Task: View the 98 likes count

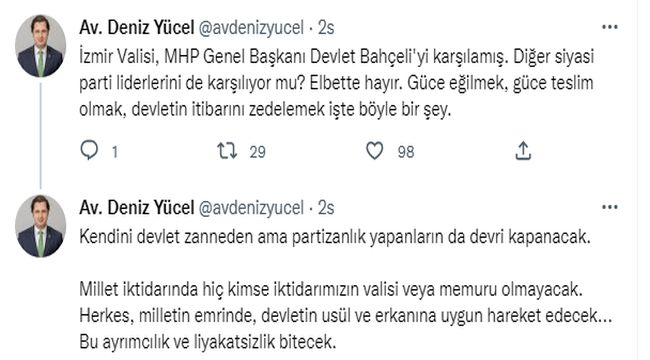Action: pos(406,152)
